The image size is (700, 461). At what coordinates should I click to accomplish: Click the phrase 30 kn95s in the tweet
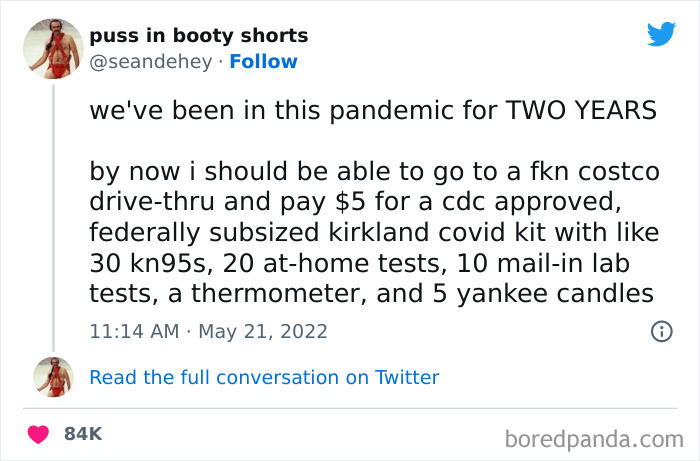(148, 263)
